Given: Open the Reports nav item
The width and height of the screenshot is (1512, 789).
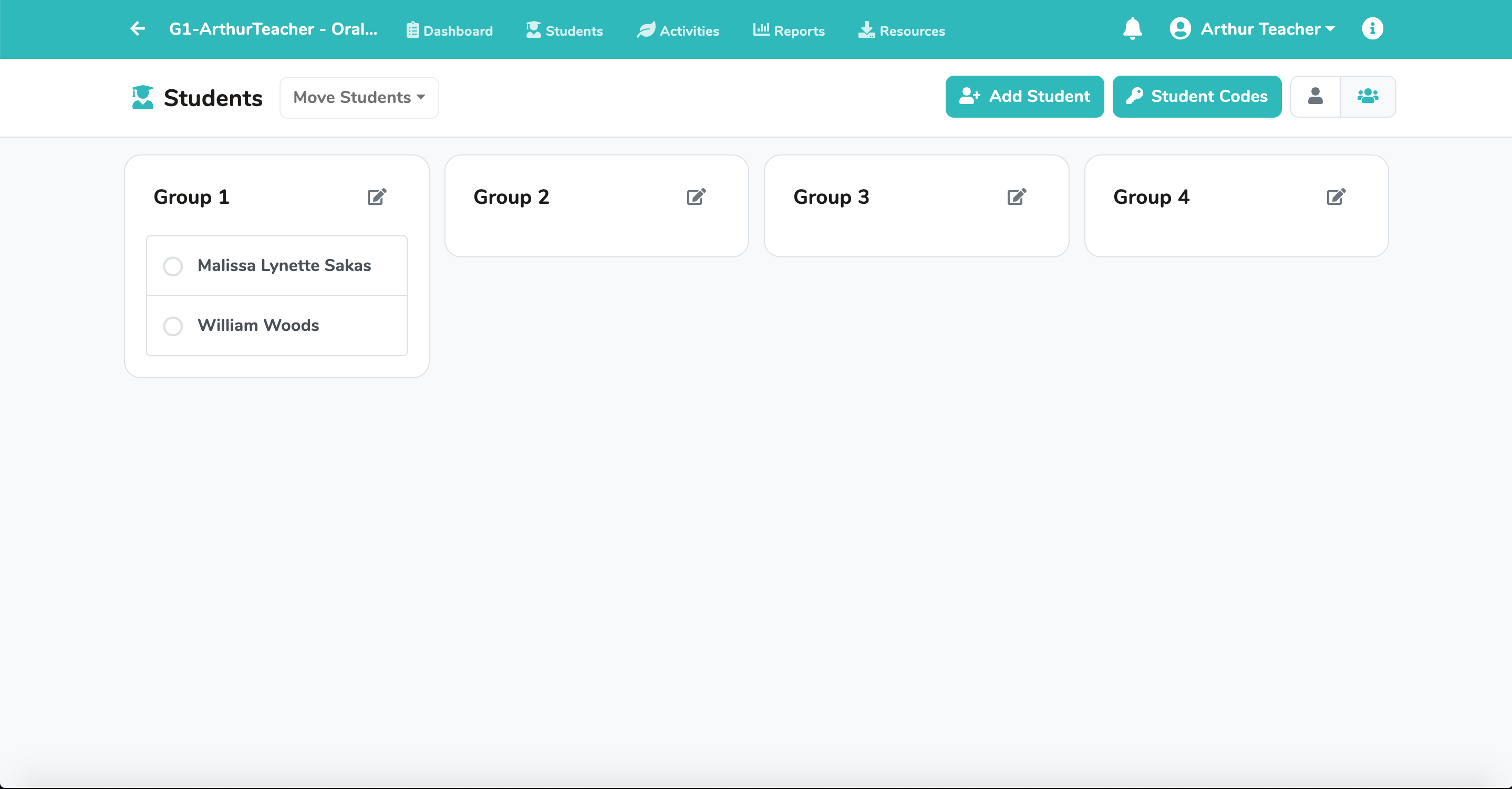Looking at the screenshot, I should 789,30.
